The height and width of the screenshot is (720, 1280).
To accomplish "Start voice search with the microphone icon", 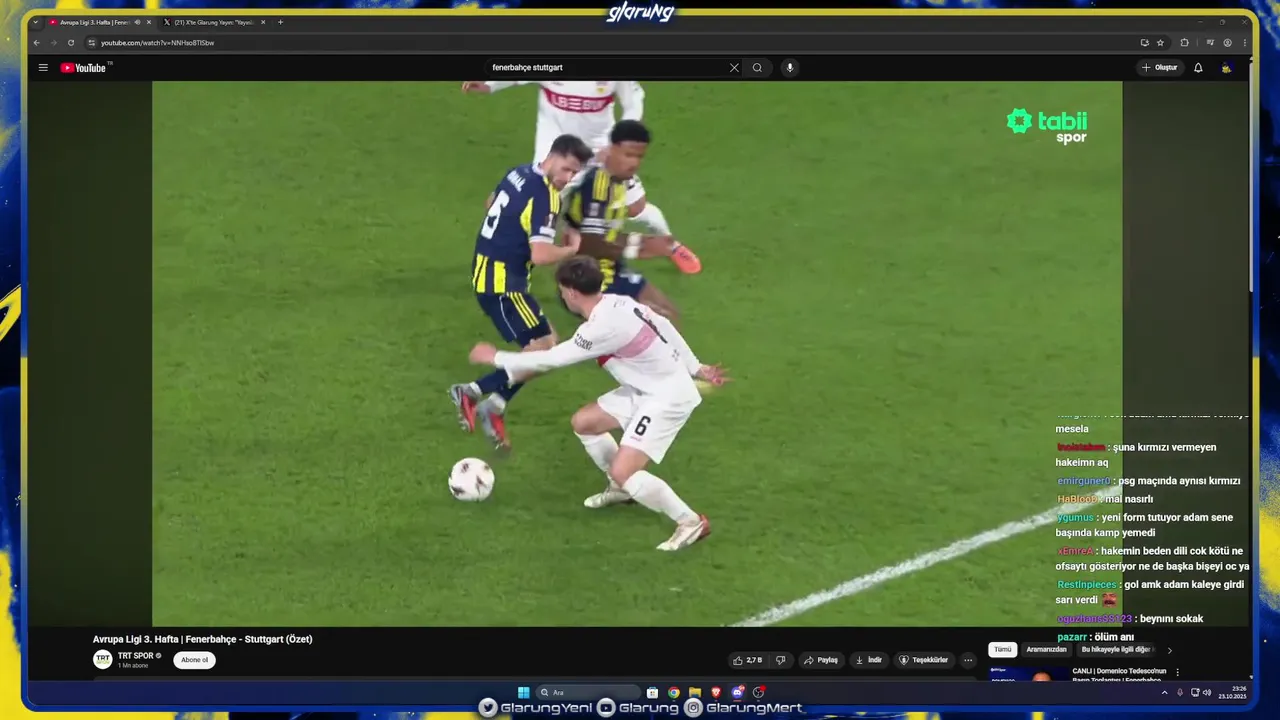I will point(790,68).
